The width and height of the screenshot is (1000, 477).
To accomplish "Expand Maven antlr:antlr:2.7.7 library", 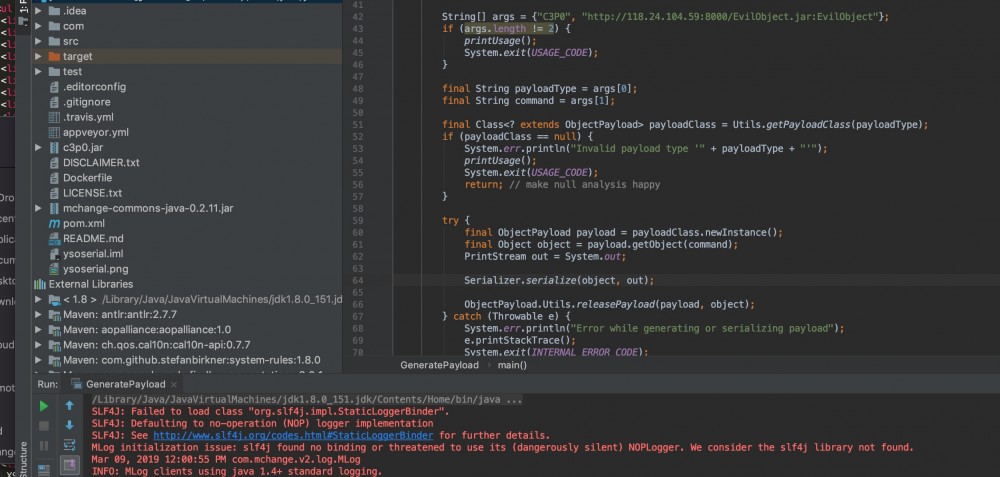I will point(38,314).
